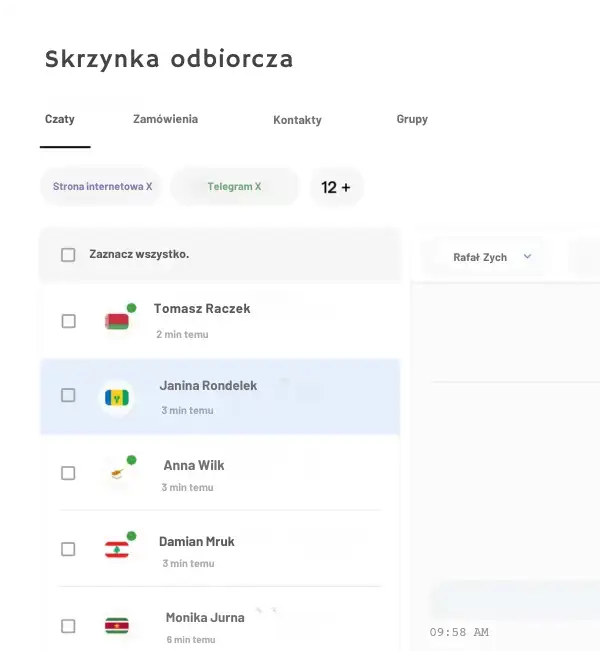The height and width of the screenshot is (651, 600).
Task: Tick the checkbox beside Tomasz Raczek
Action: pos(68,321)
